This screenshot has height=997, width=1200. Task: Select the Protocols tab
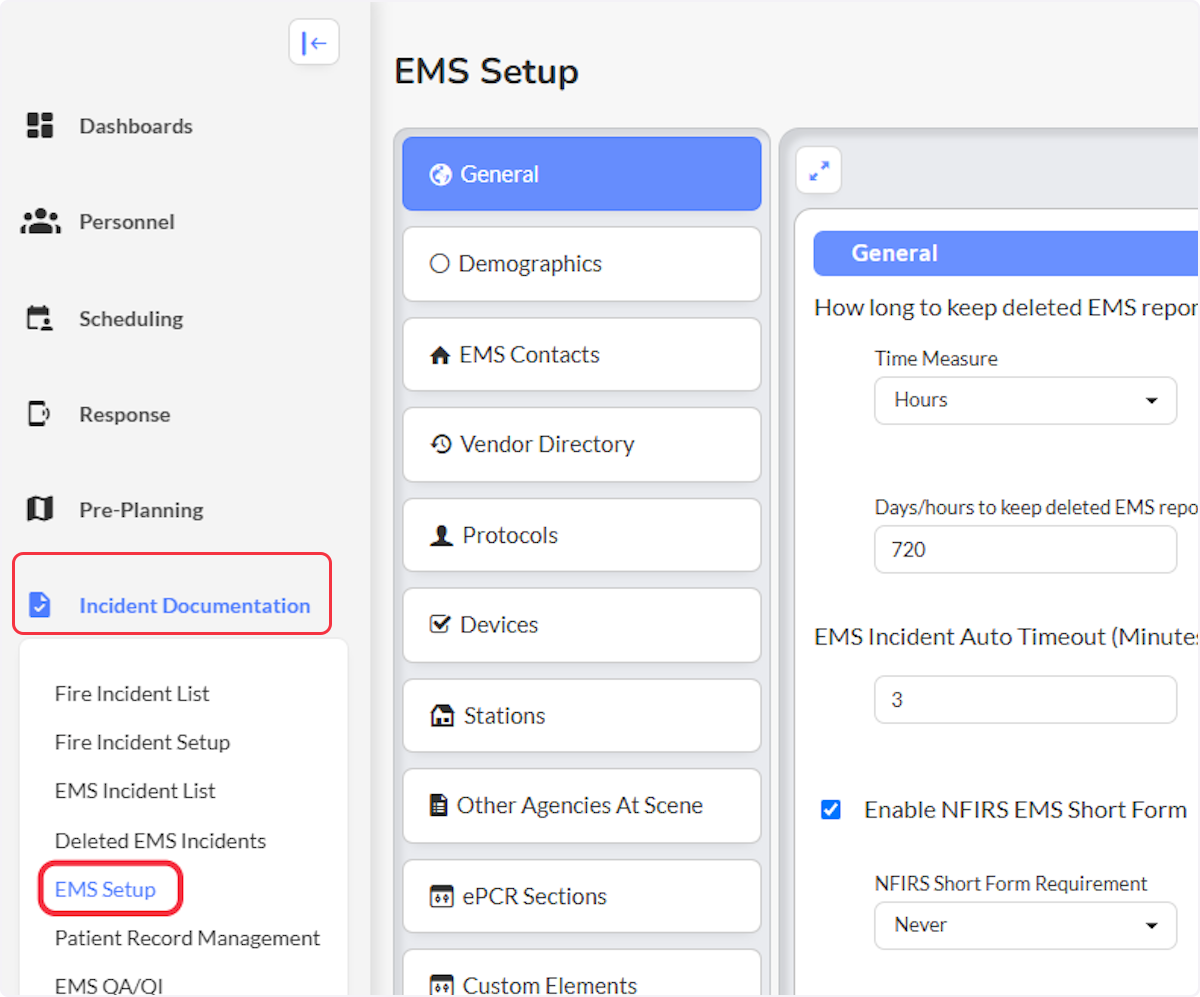(x=582, y=535)
